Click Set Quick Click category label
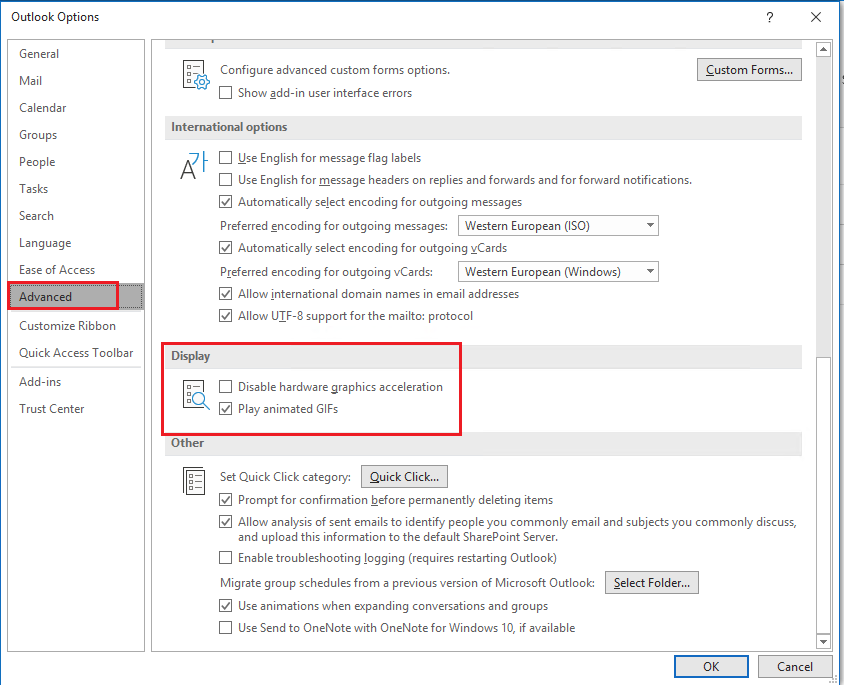 285,477
